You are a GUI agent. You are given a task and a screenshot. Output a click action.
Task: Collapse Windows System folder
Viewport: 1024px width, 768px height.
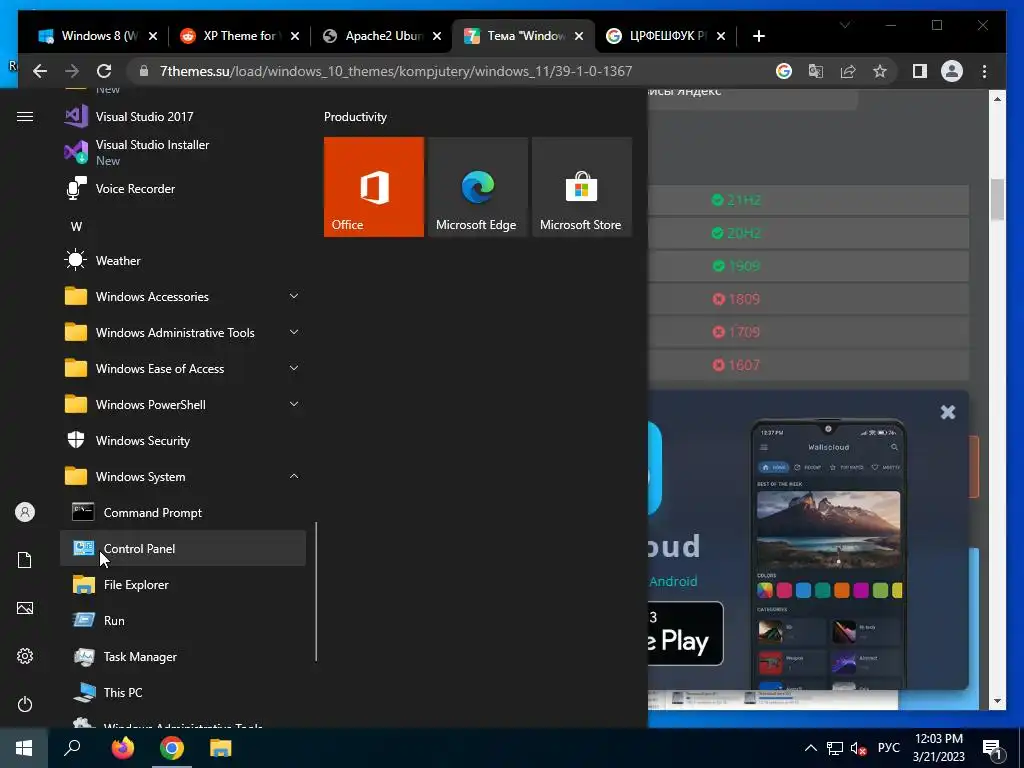point(183,477)
